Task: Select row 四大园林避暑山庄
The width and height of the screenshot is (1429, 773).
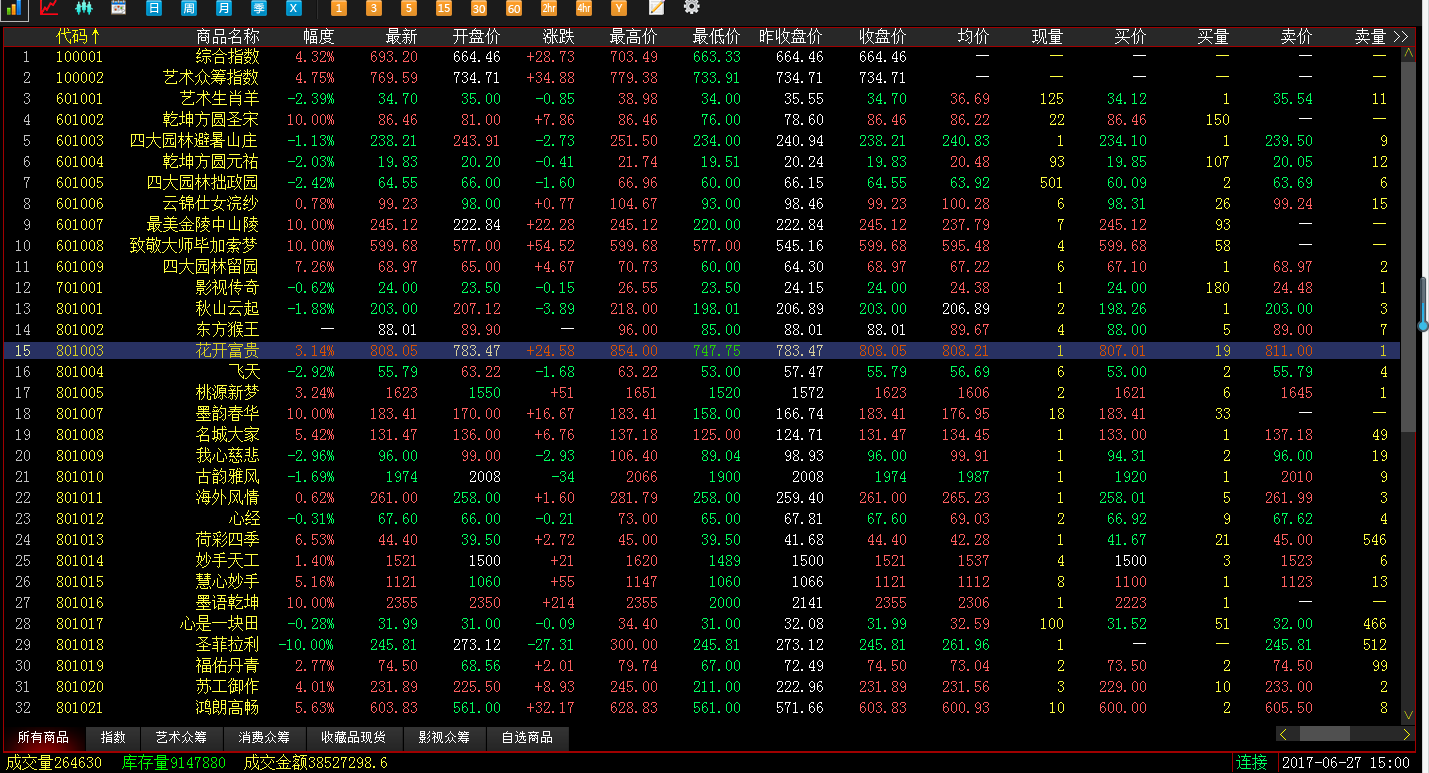Action: pos(701,140)
